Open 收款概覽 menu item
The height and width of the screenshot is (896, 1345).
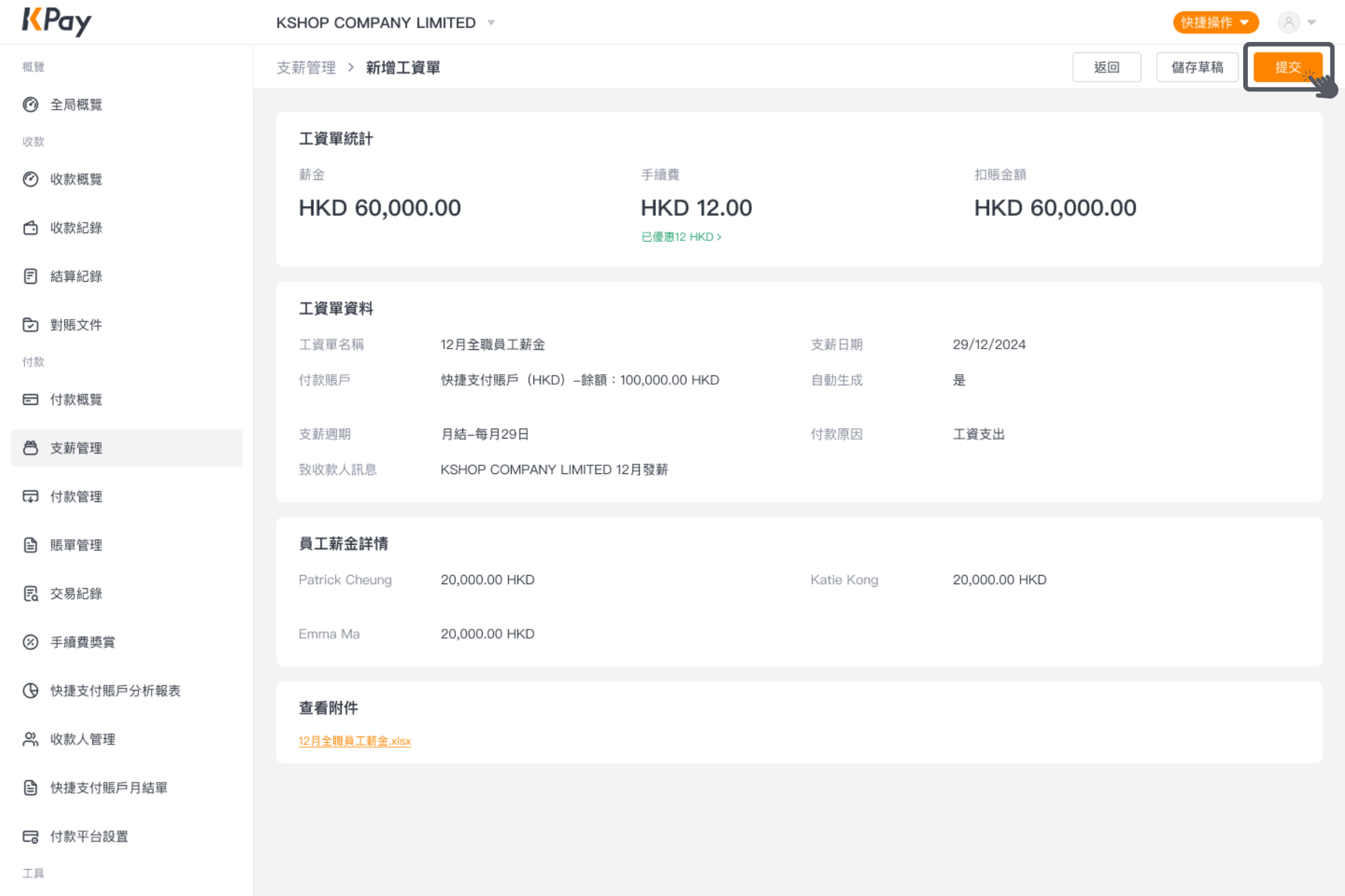point(76,179)
